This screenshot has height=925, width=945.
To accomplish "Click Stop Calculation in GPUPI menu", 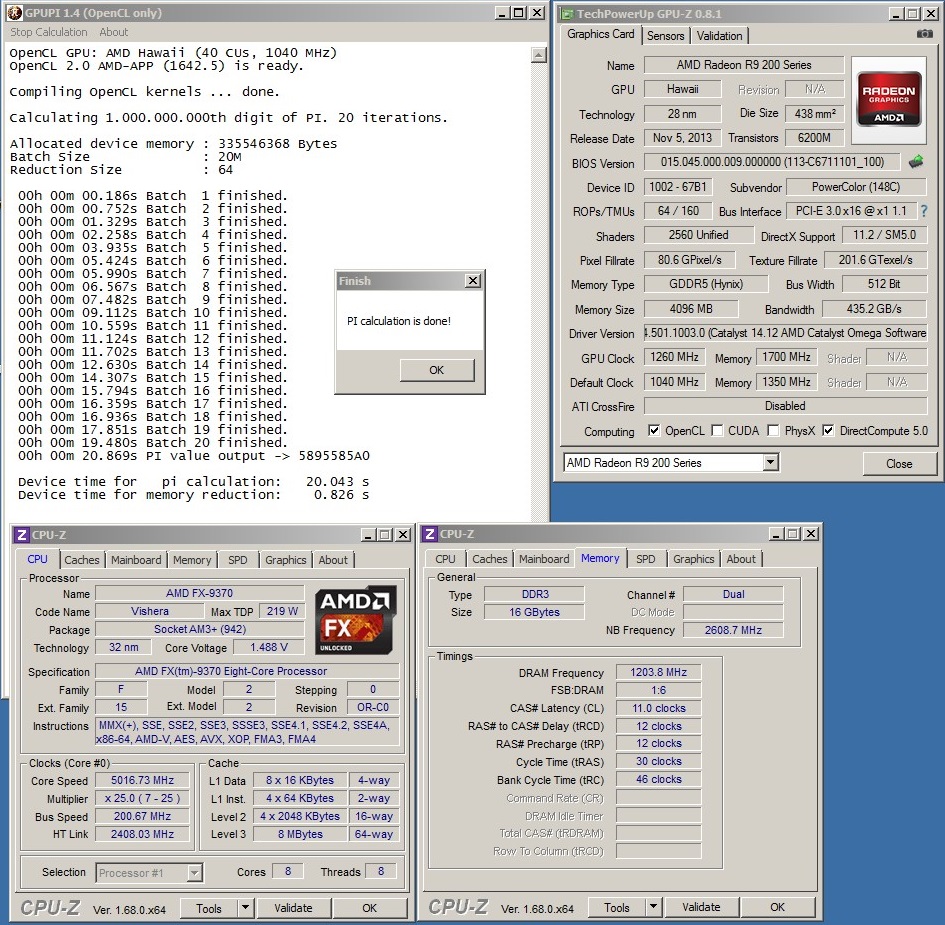I will 49,32.
